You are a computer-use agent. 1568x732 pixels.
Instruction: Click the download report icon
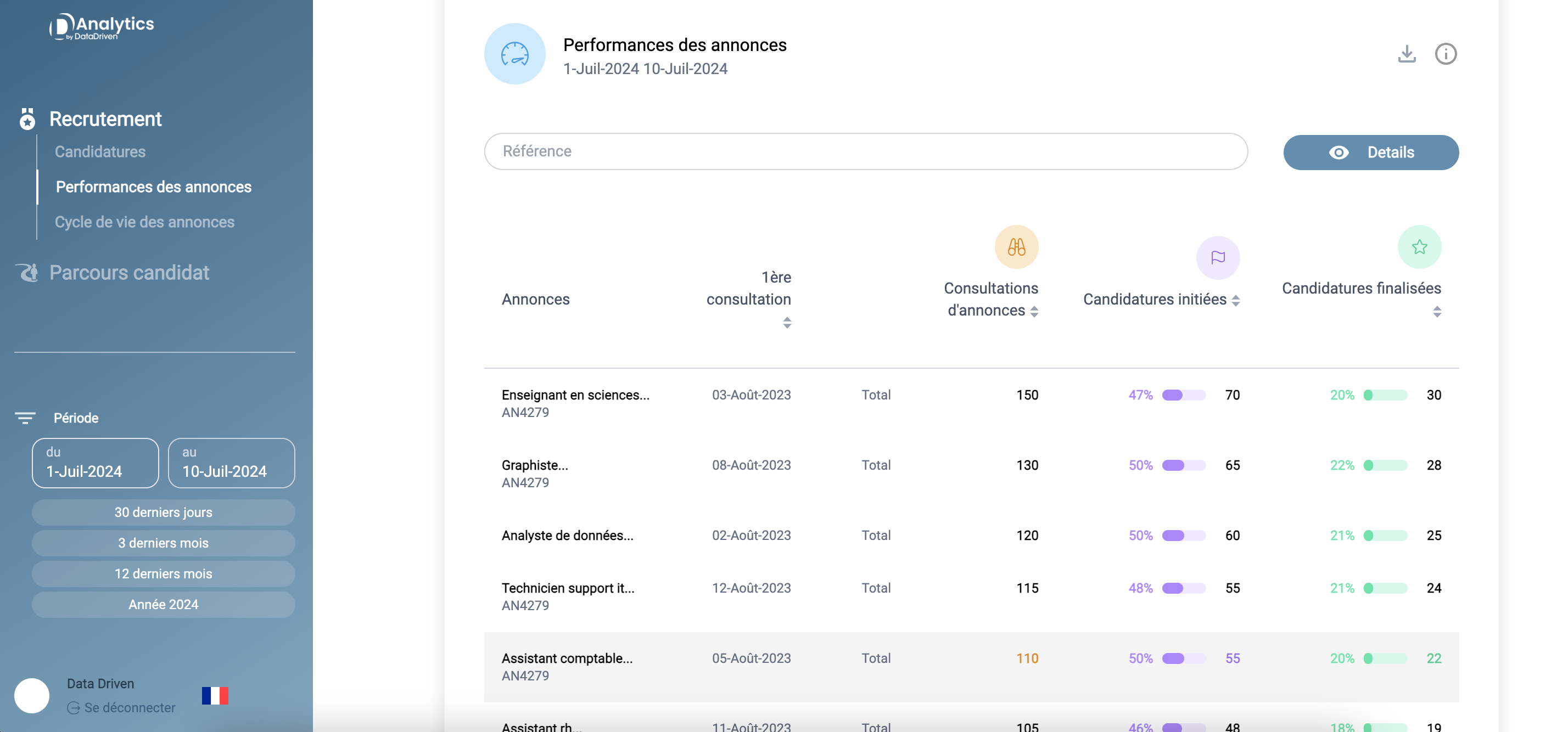tap(1406, 54)
